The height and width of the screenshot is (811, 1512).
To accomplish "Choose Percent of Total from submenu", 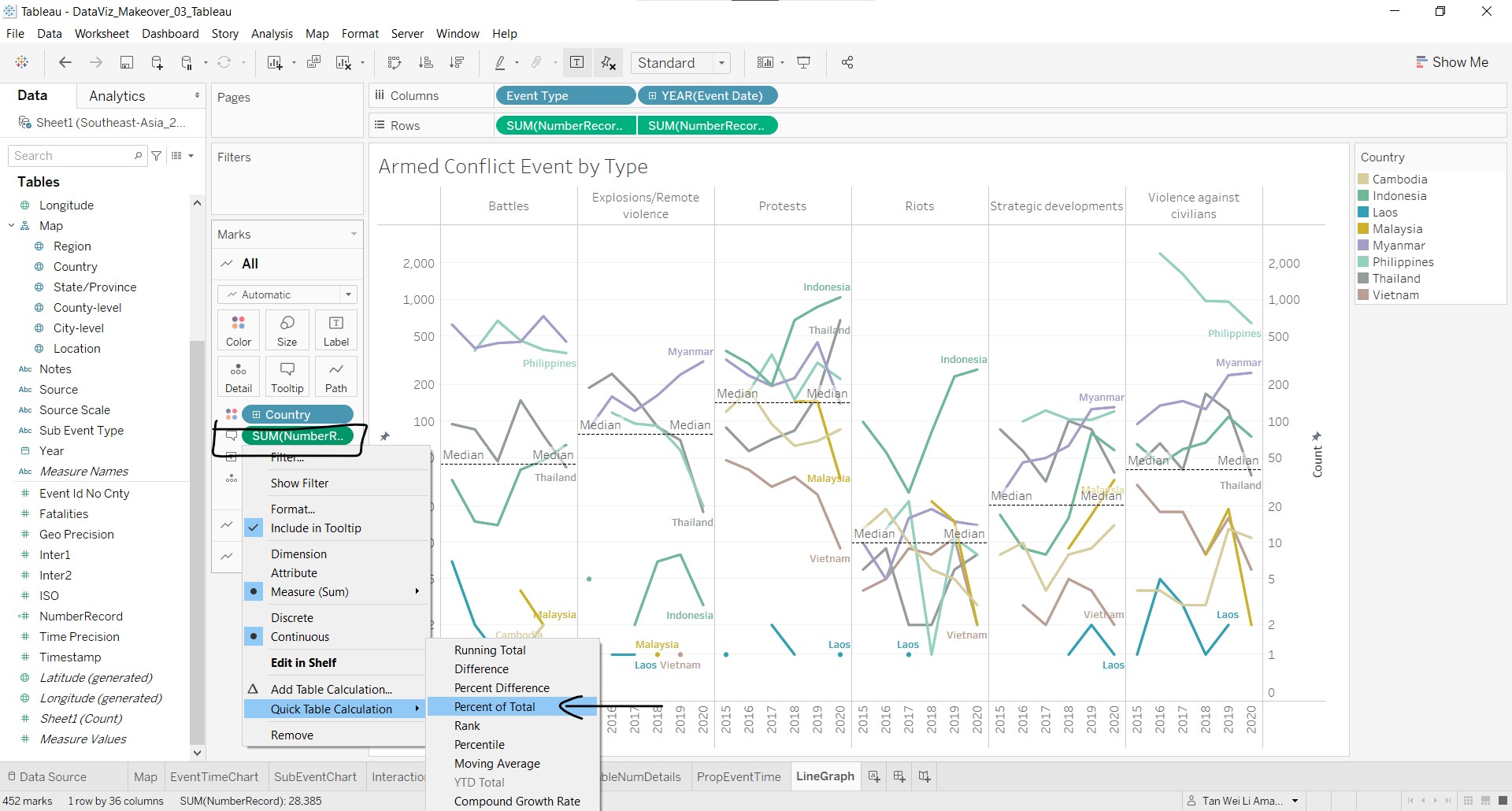I will [x=495, y=707].
